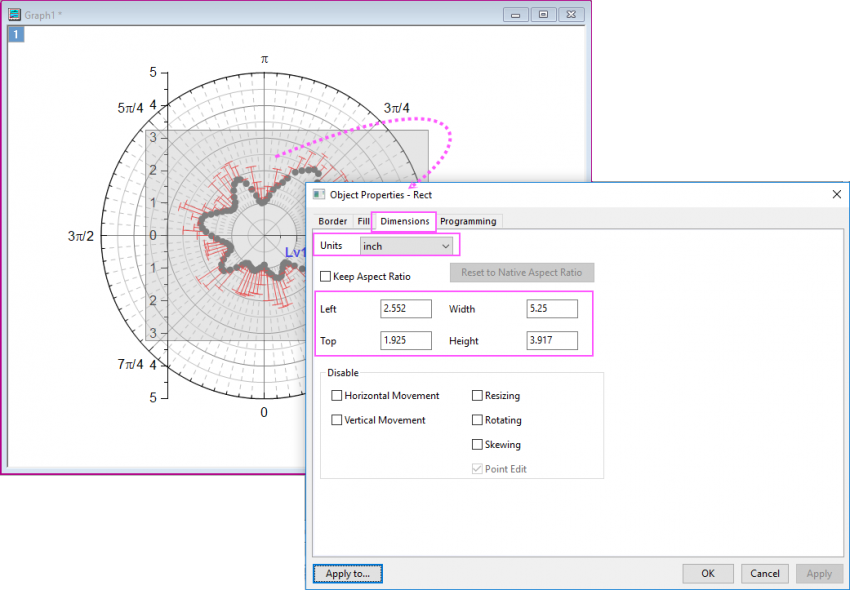
Task: Check the Vertical Movement option
Action: point(337,420)
